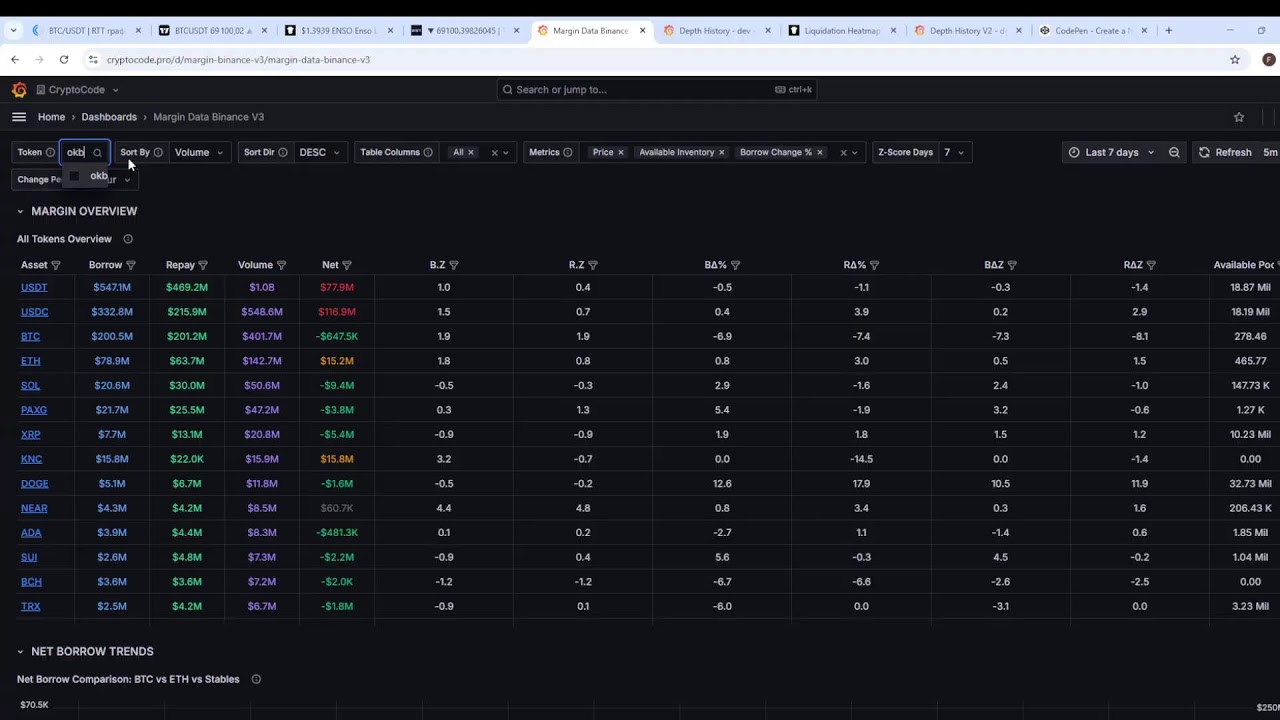Open the Grafana home logo
1280x720 pixels.
tap(19, 90)
